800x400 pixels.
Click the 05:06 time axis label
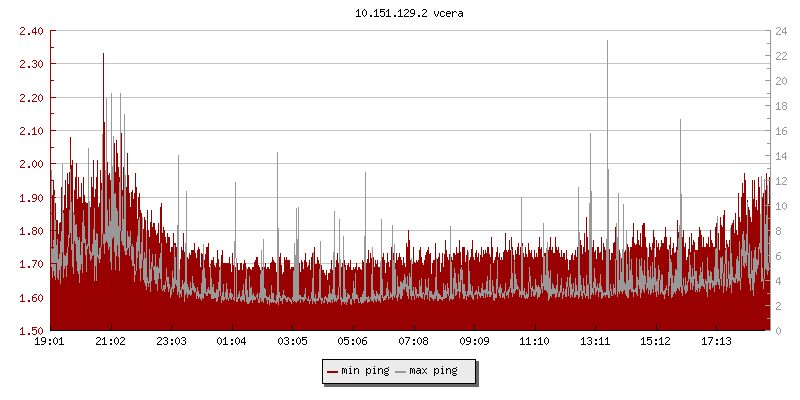coord(352,342)
